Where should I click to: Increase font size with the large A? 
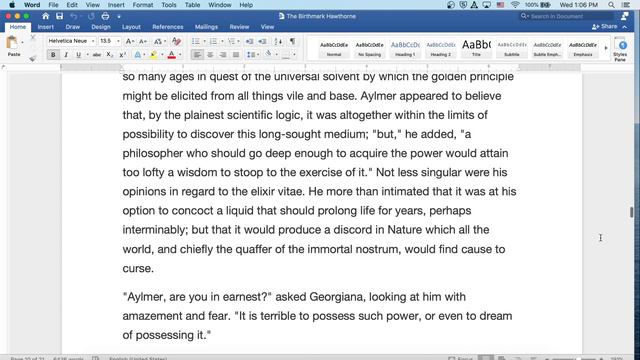coord(129,41)
